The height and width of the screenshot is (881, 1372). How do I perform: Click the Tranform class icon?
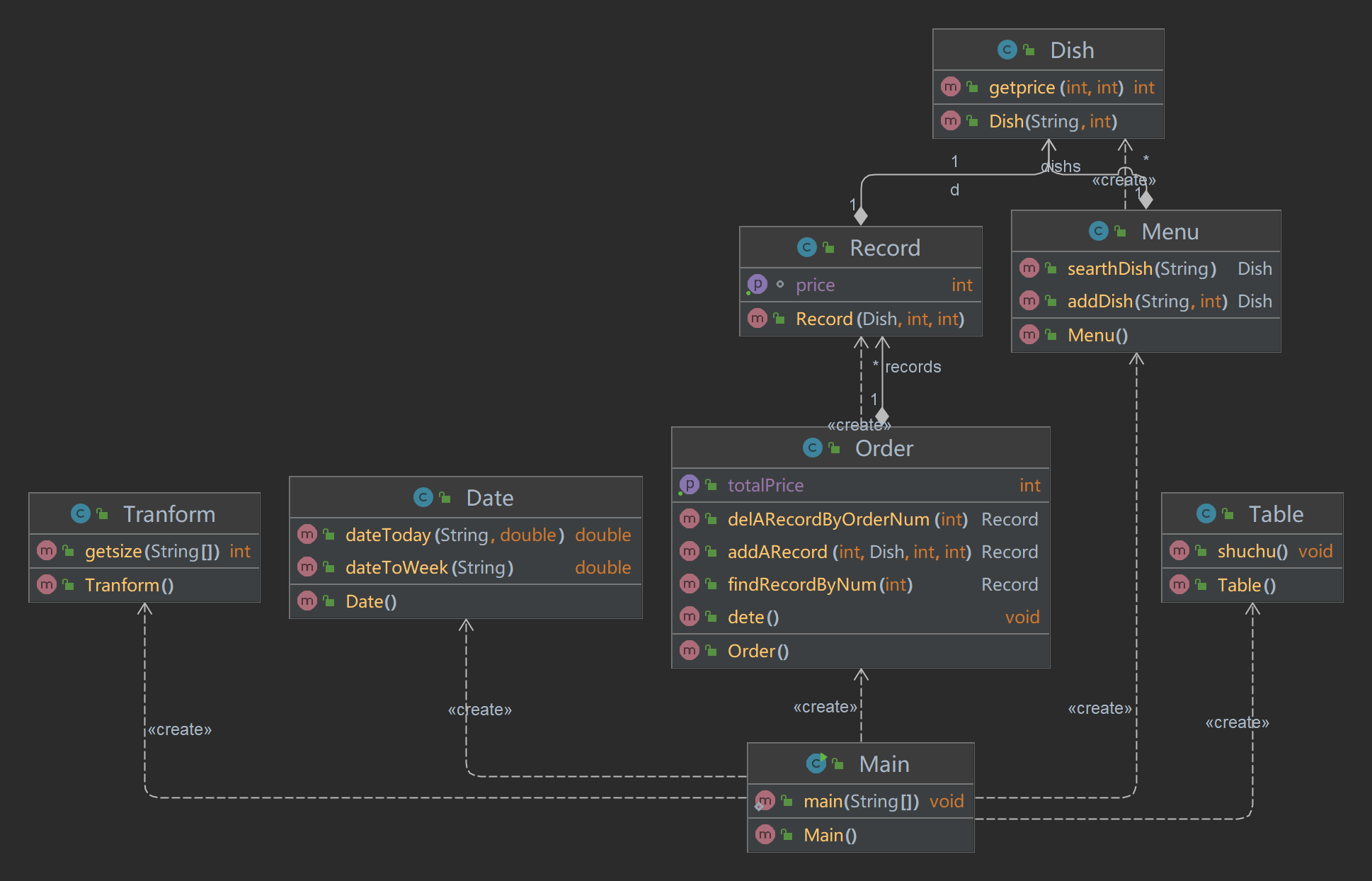81,514
